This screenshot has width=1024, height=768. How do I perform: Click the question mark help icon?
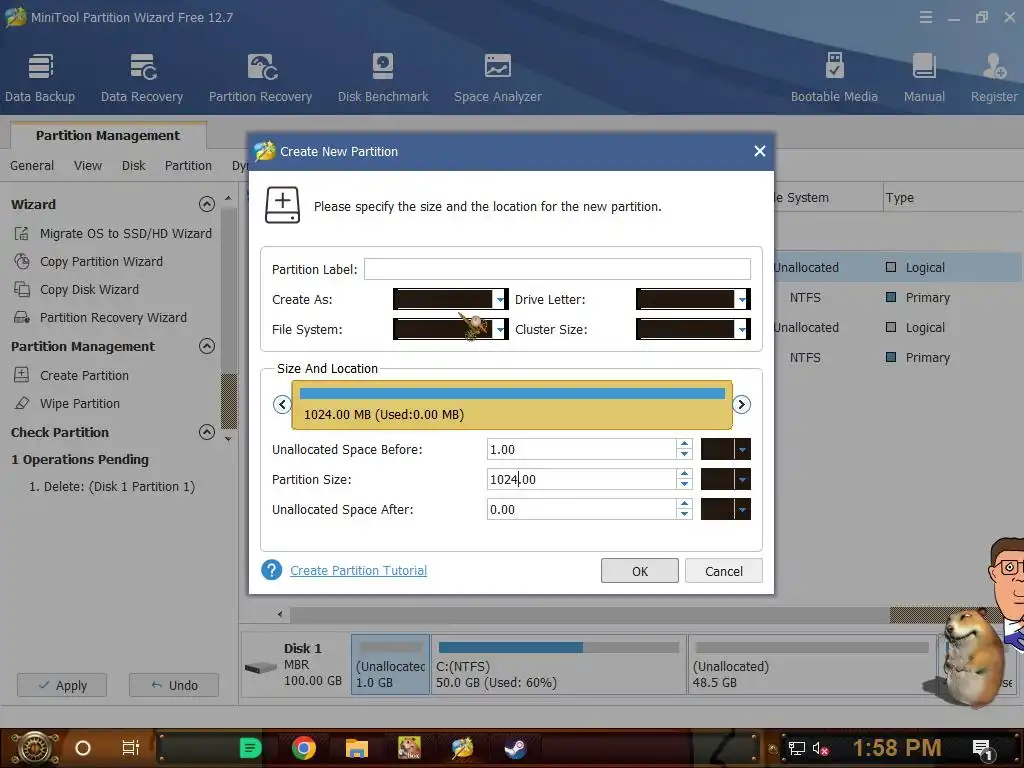[x=272, y=570]
